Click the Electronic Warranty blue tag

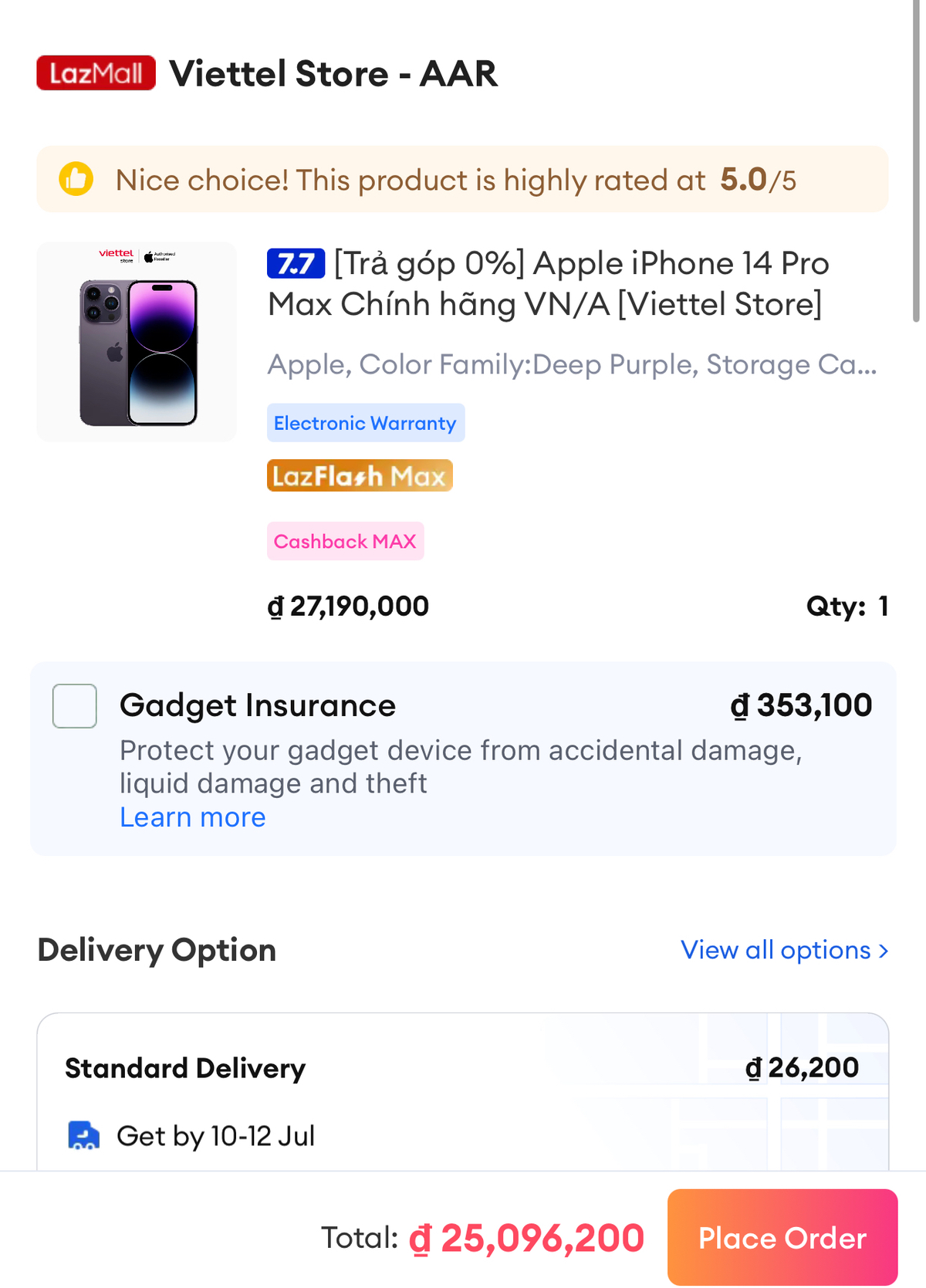366,423
